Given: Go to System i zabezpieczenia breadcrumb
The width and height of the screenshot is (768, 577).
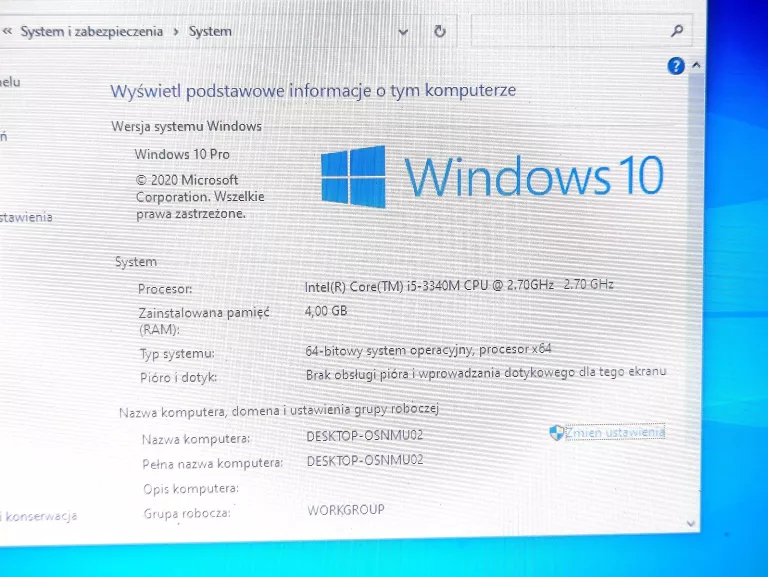Looking at the screenshot, I should [92, 31].
